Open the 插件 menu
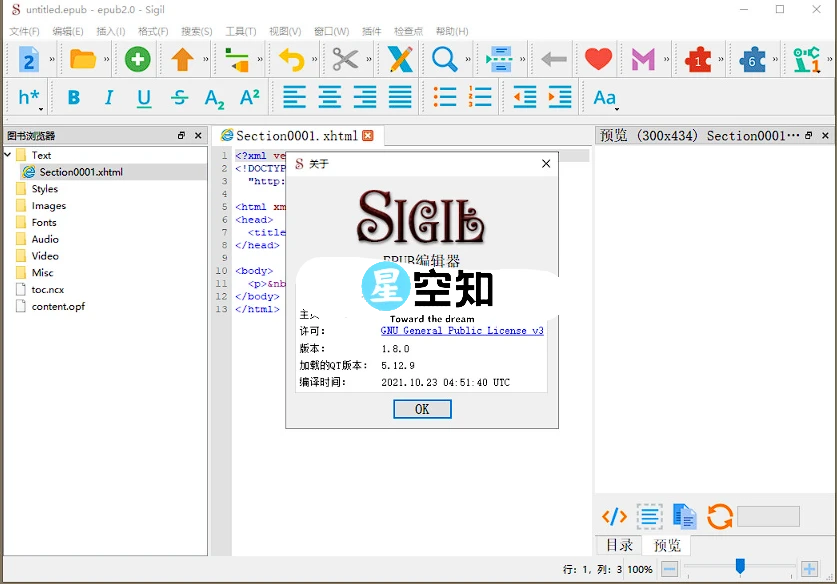Screen dimensions: 837x584 point(371,31)
